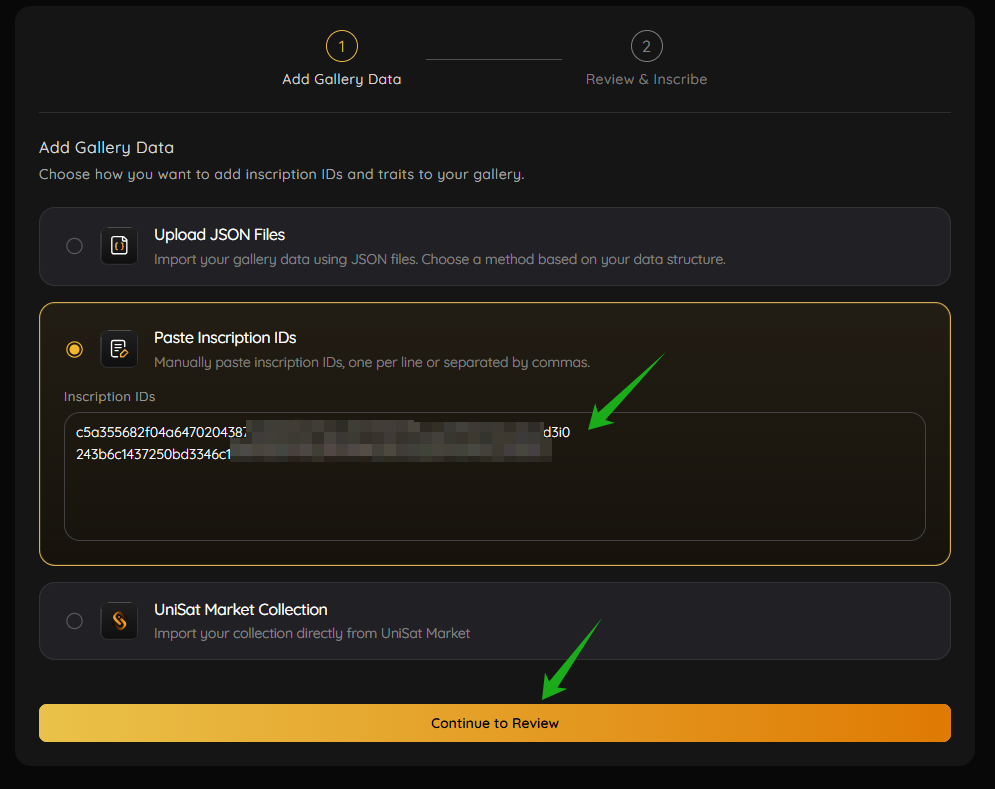Click the Upload JSON Files option title
The height and width of the screenshot is (789, 995).
click(x=219, y=235)
